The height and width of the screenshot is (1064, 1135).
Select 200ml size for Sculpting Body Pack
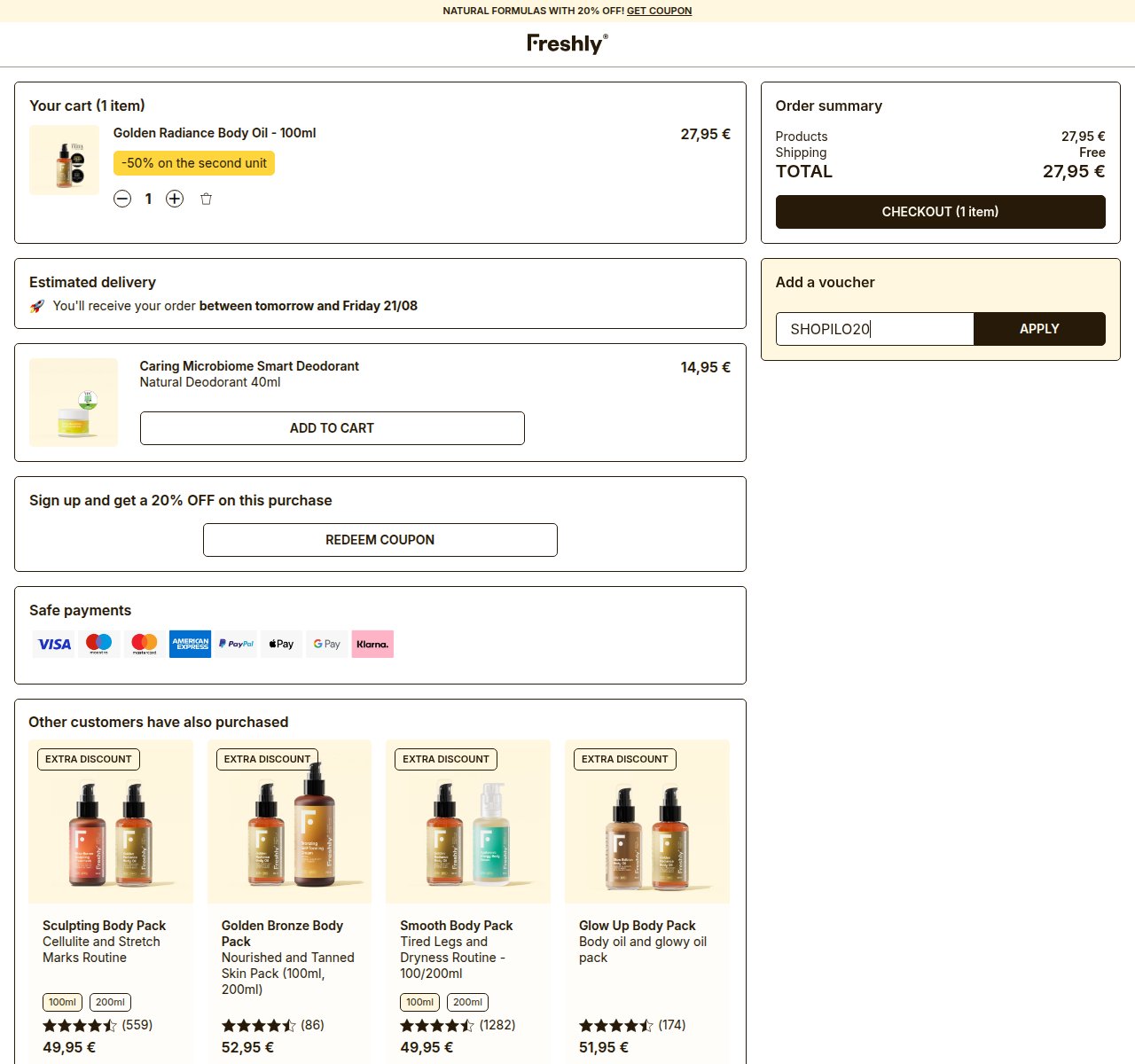[x=110, y=1002]
